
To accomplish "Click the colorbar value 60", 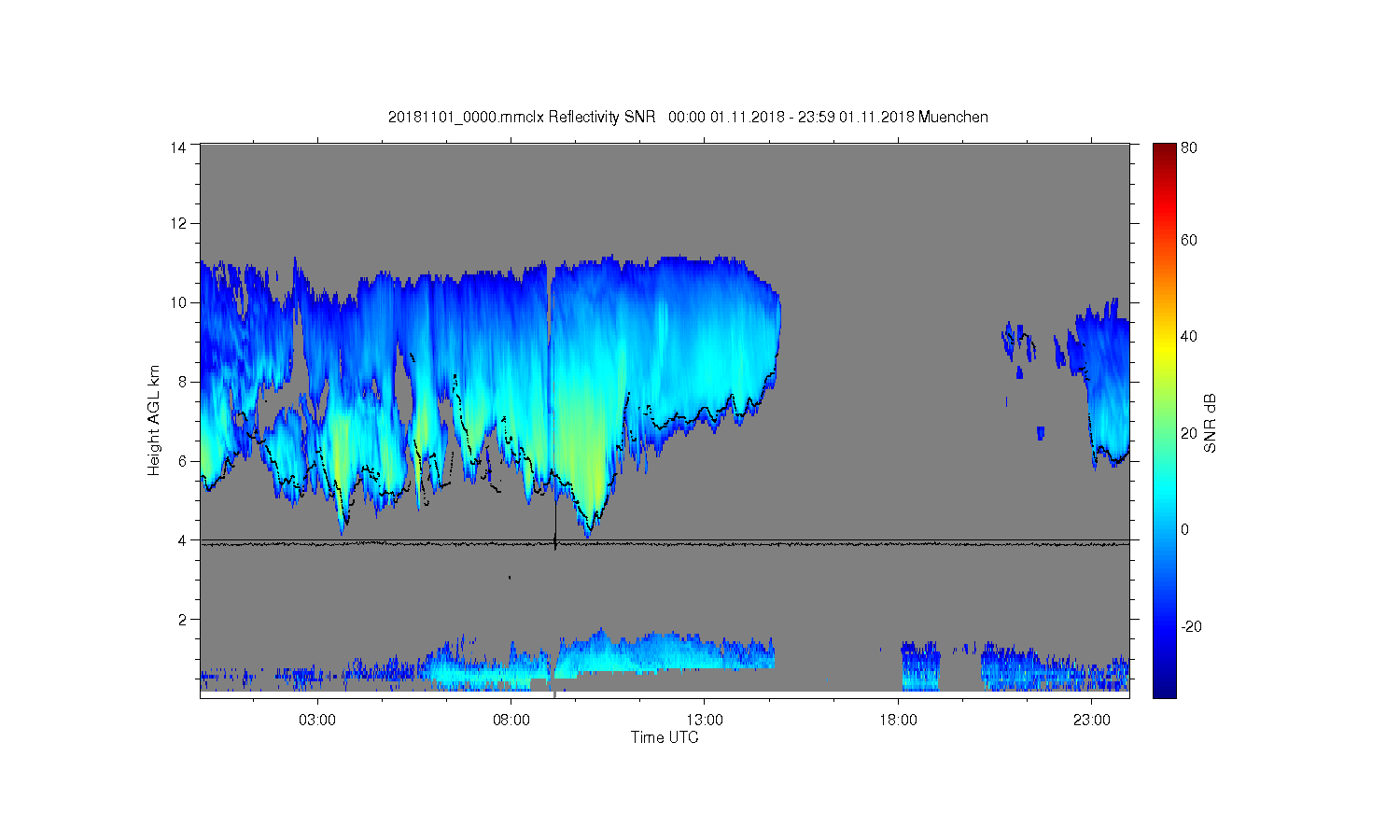I will click(x=1189, y=240).
